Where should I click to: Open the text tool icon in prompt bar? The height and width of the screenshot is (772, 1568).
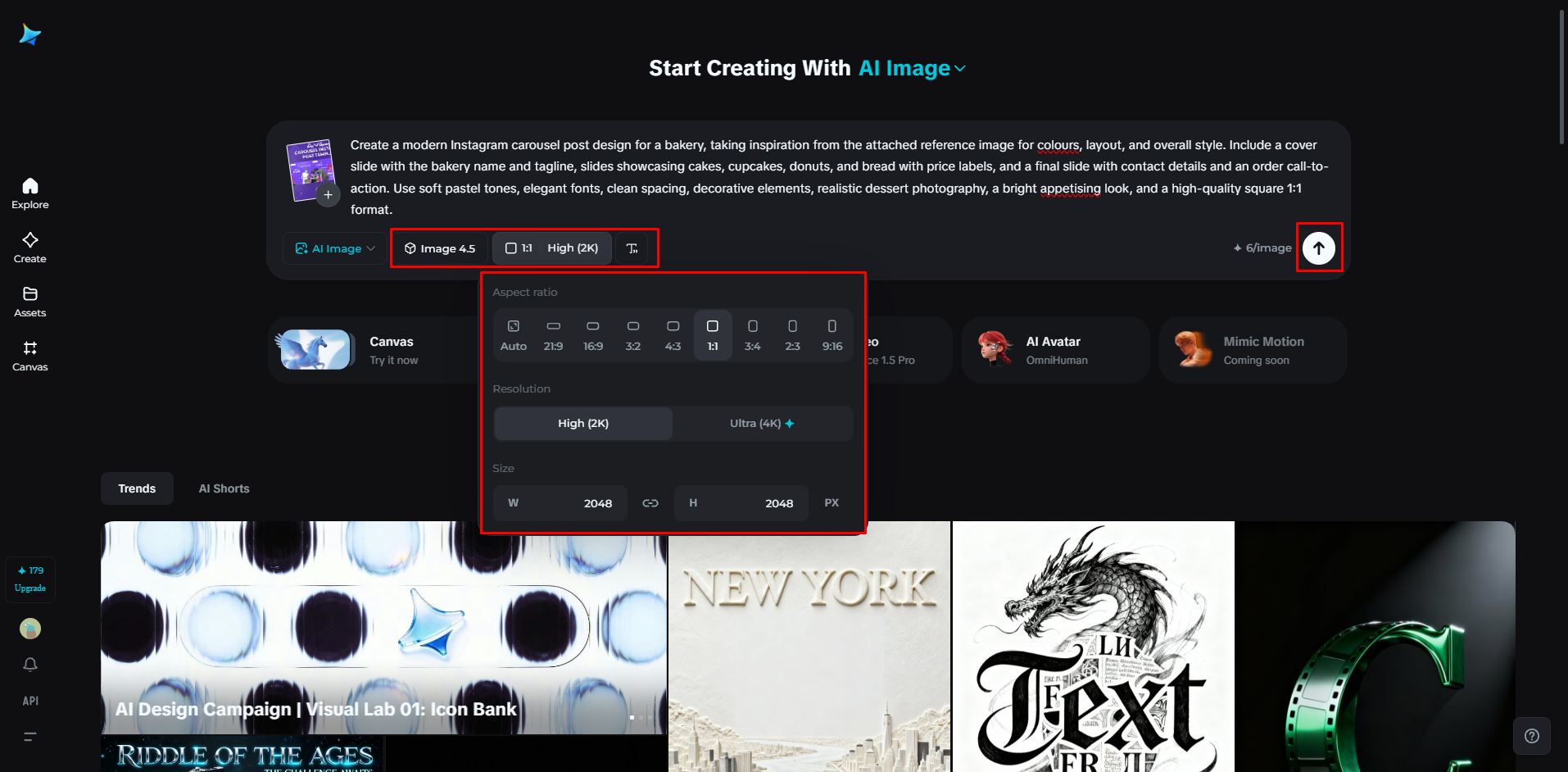pos(632,248)
